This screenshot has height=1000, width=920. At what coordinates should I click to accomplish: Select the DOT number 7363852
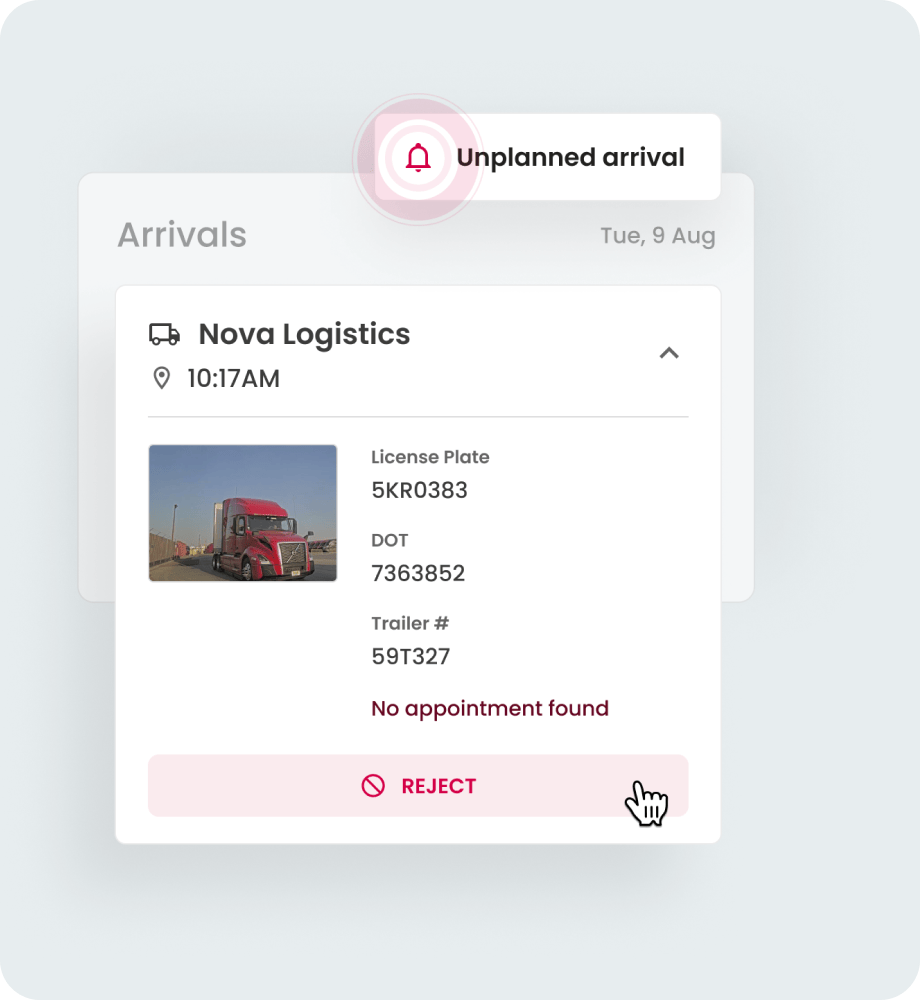(418, 573)
